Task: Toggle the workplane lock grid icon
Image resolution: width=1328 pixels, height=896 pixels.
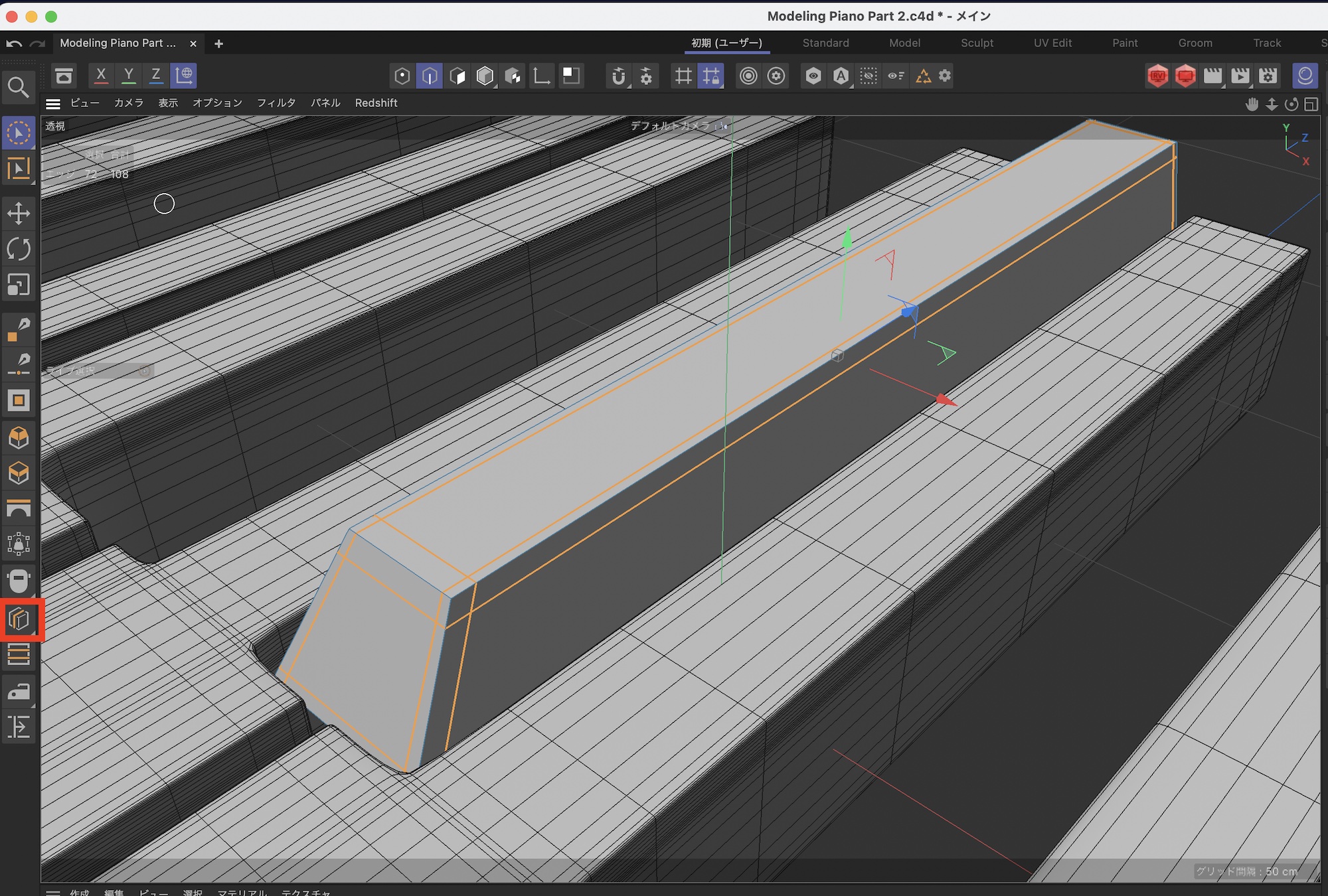Action: tap(711, 76)
